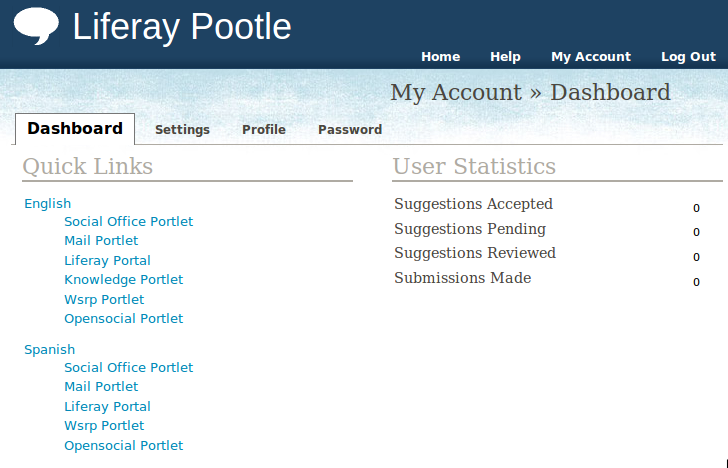Click Log Out in the header
The image size is (728, 468).
click(x=688, y=57)
